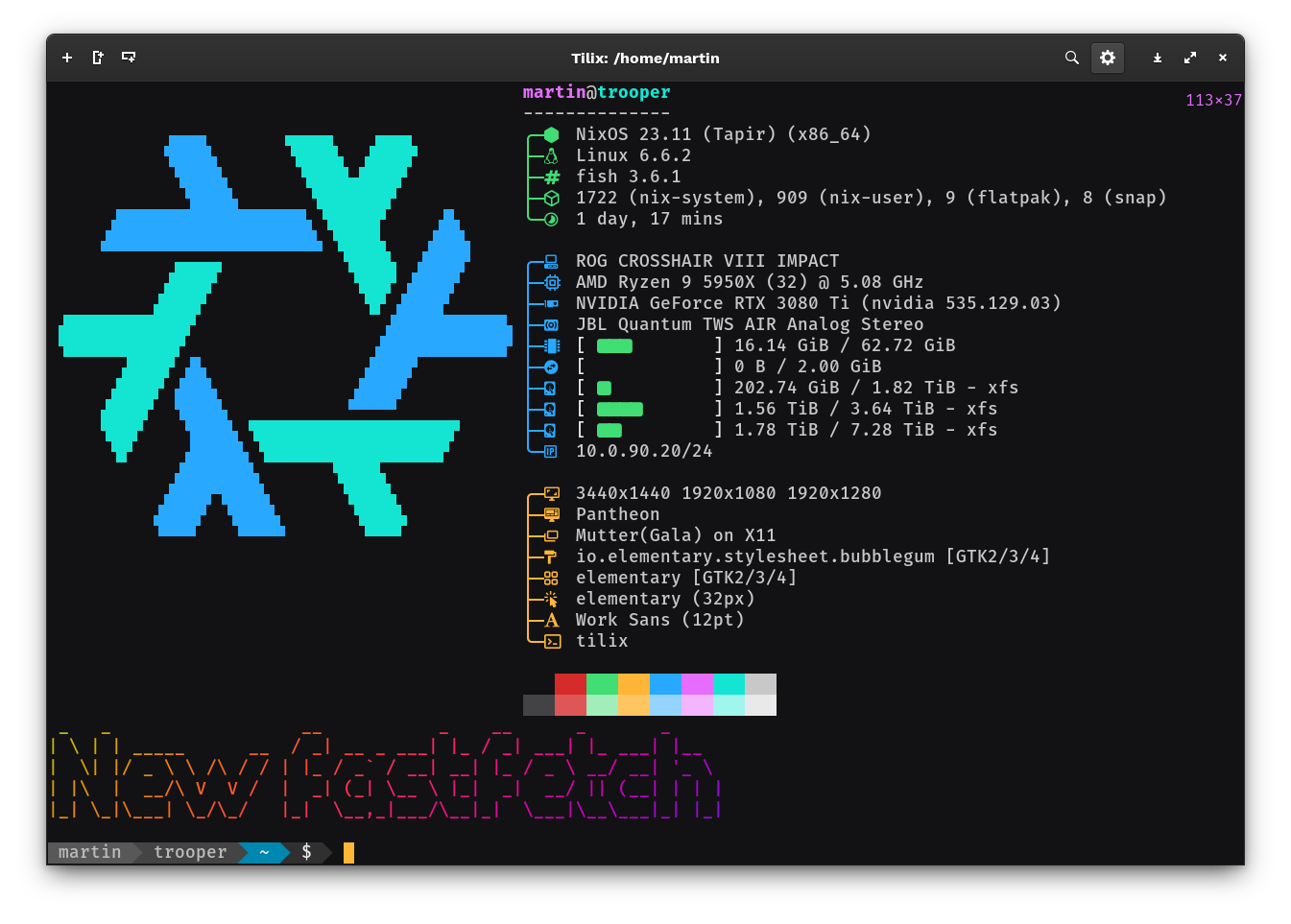
Task: Click the disk usage bar for 1.56 TiB
Action: tap(620, 409)
